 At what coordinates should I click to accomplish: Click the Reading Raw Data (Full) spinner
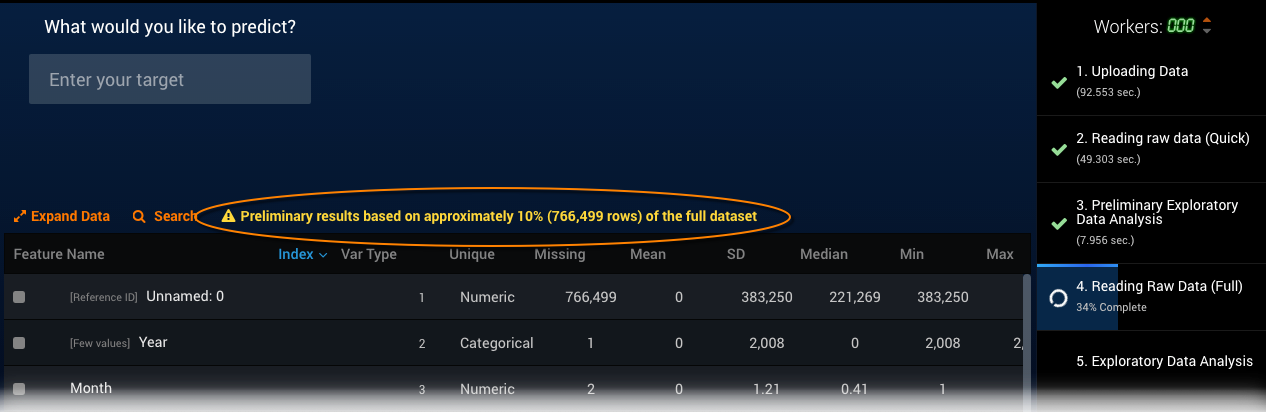click(1058, 297)
